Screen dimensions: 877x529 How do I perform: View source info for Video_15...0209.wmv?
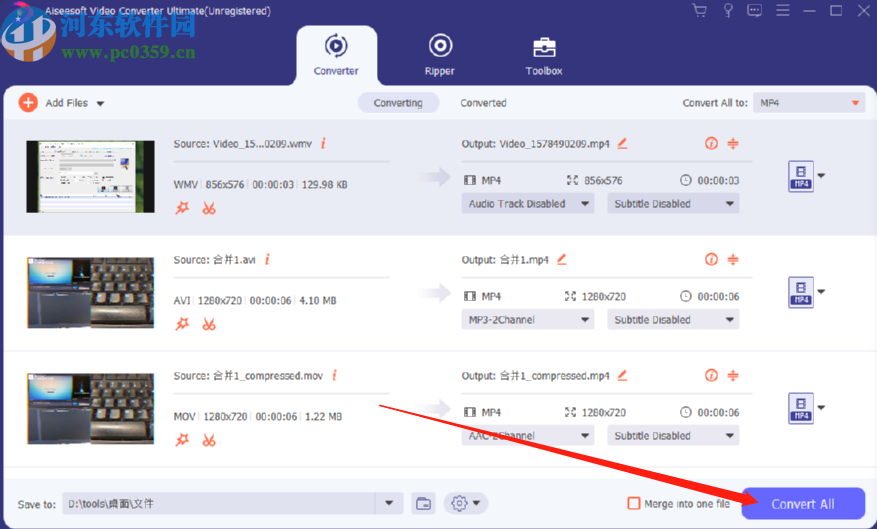coord(323,144)
